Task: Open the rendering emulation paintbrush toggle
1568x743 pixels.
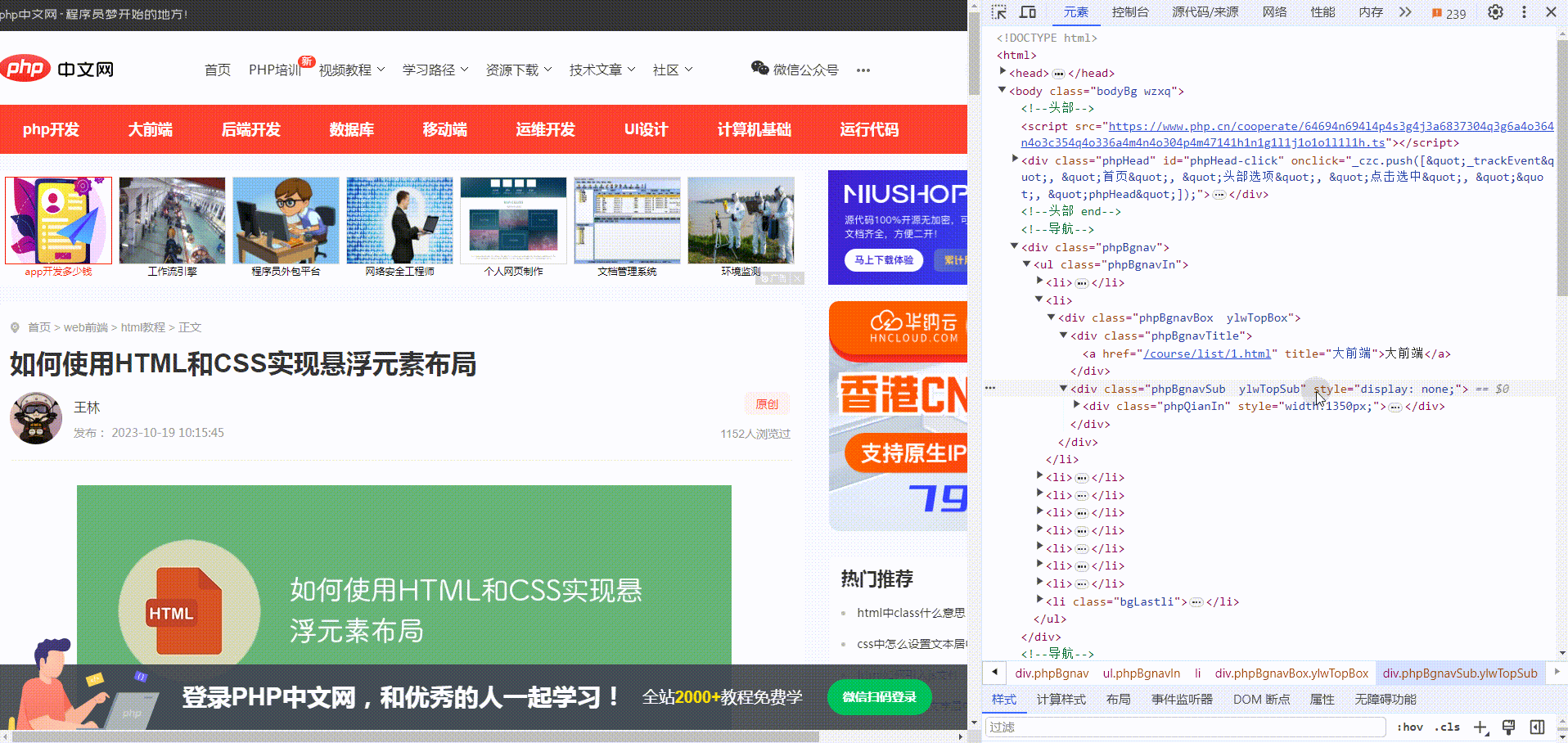Action: (1509, 727)
